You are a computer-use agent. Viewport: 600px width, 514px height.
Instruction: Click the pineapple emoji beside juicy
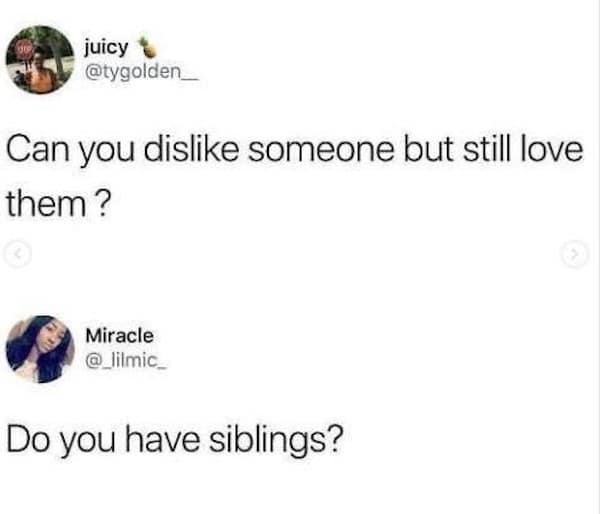147,47
